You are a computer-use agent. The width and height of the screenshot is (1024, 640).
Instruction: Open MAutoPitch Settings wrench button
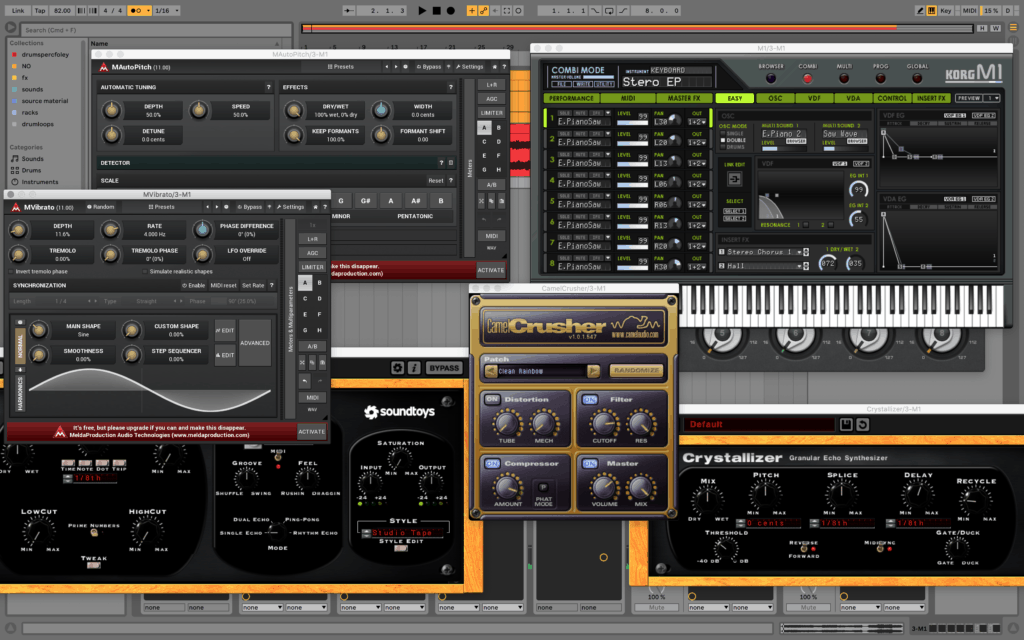[470, 67]
